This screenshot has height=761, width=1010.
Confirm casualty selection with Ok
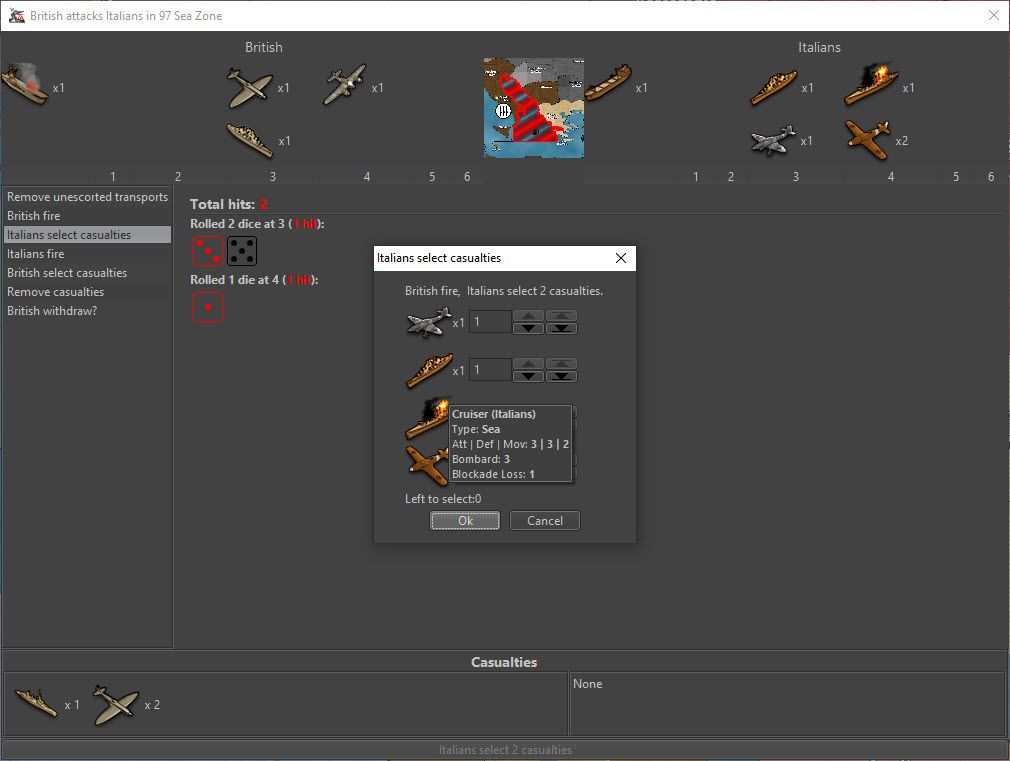pyautogui.click(x=465, y=521)
